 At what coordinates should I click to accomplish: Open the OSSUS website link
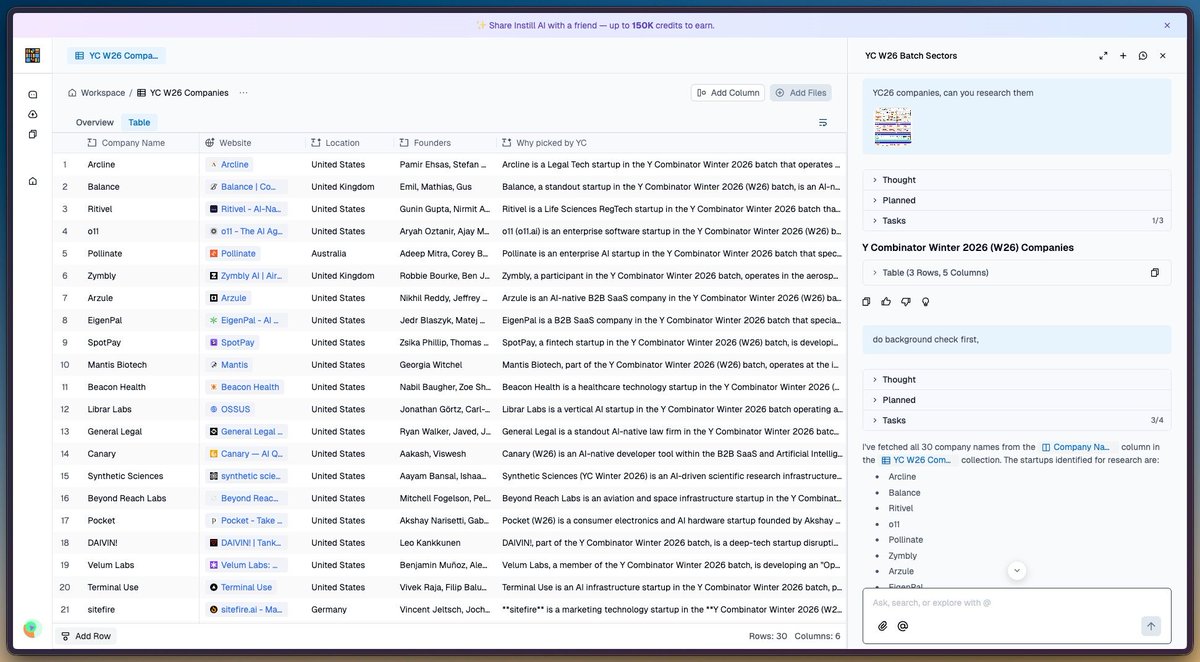pyautogui.click(x=230, y=409)
